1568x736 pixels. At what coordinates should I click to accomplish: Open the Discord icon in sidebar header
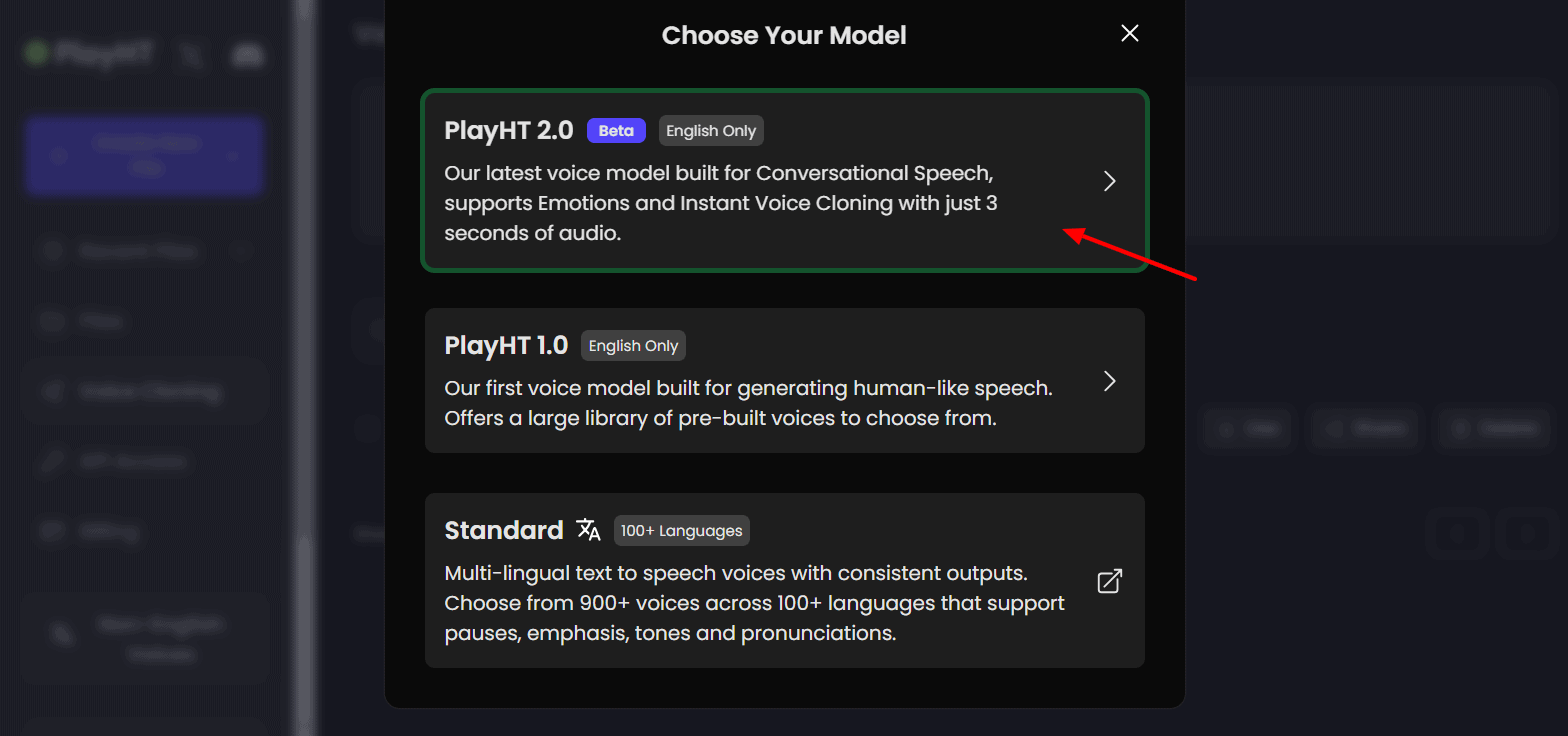(x=246, y=55)
